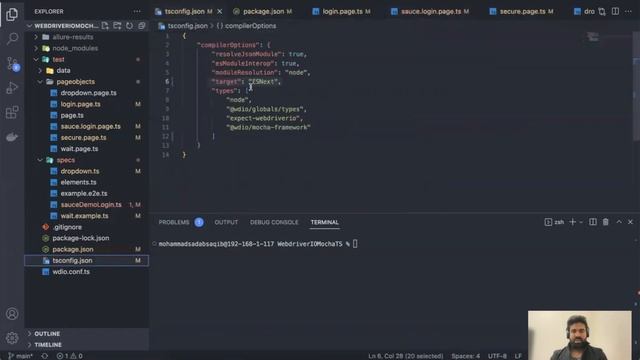
Task: Open the Accounts menu icon
Action: (12, 313)
